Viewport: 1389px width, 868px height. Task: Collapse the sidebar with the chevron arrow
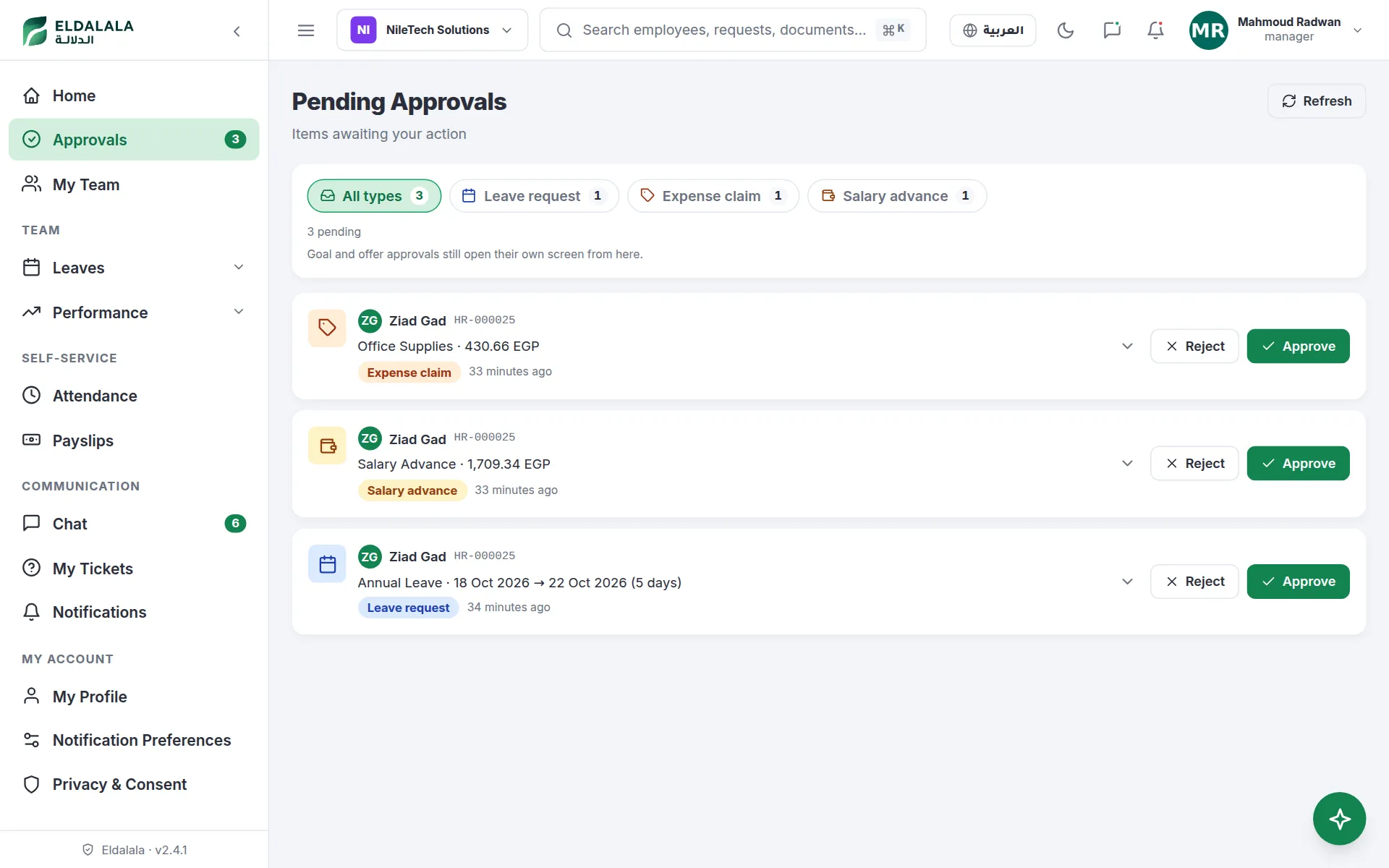coord(237,31)
